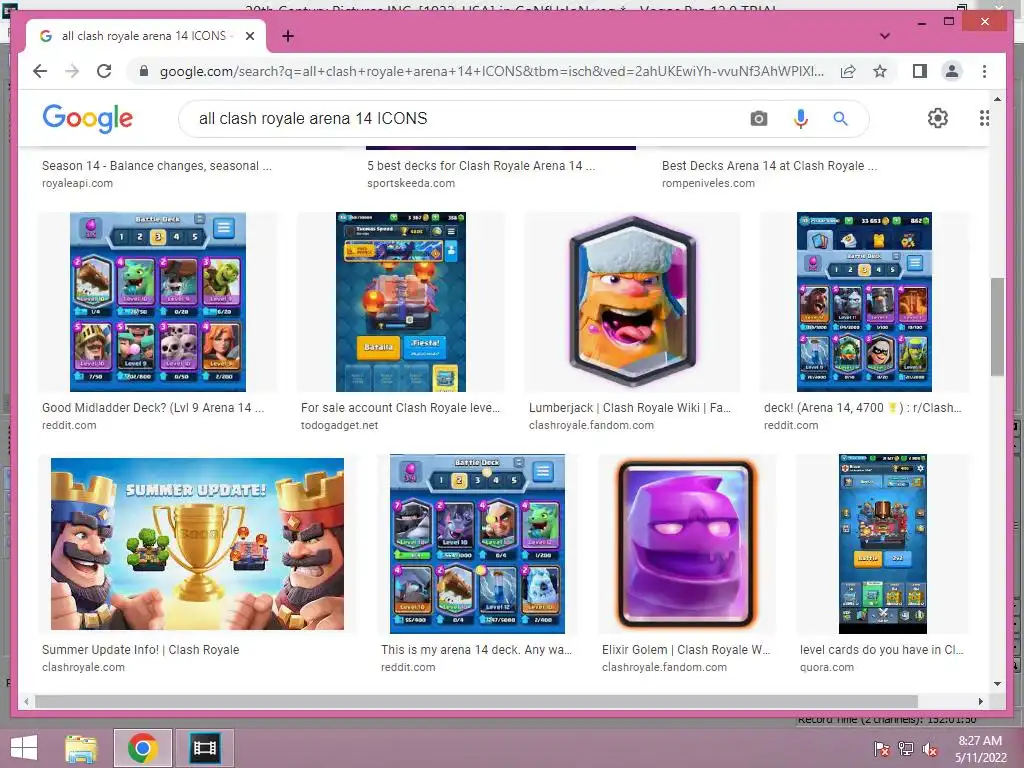Open the network tray icon
The width and height of the screenshot is (1024, 768).
point(906,749)
